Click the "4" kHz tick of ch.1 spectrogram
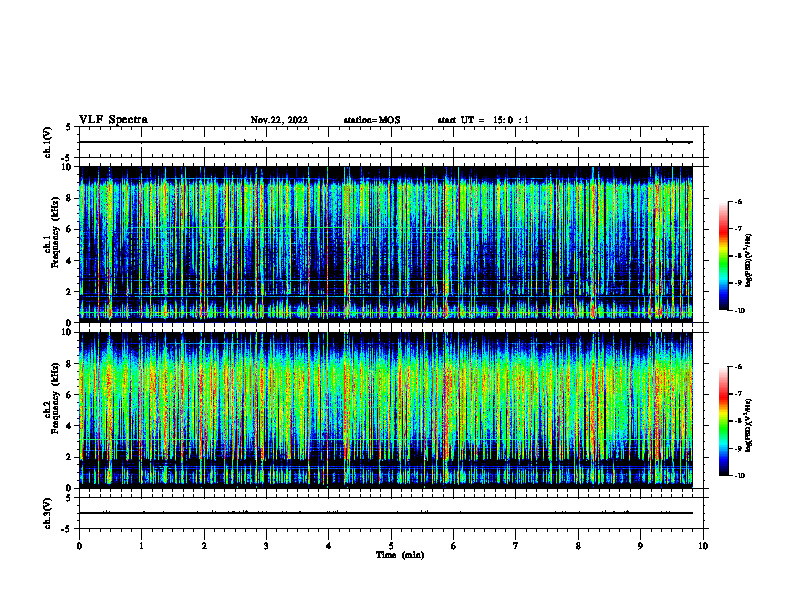This screenshot has width=792, height=612. coord(70,261)
